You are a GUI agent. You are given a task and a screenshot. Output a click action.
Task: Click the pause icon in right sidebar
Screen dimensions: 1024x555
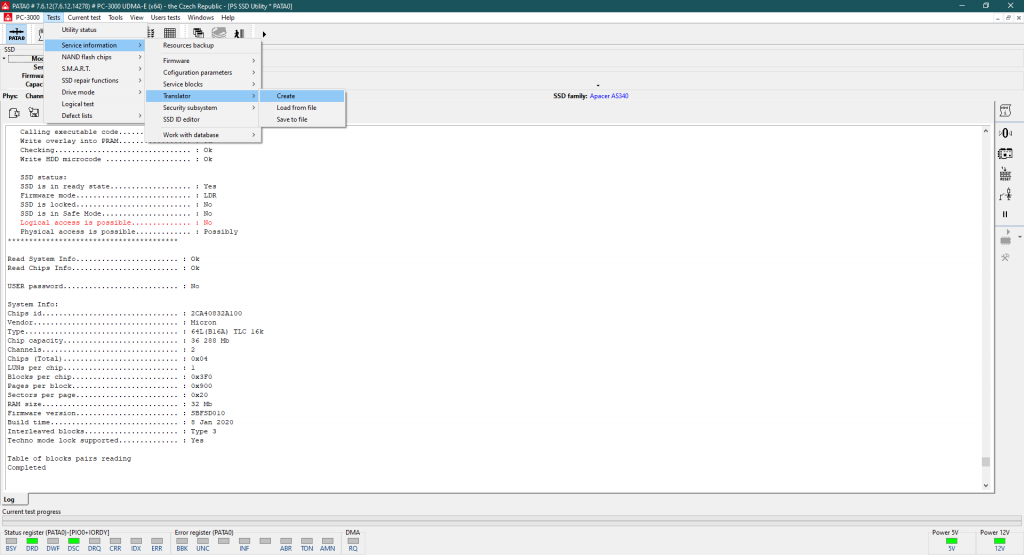[x=1005, y=214]
